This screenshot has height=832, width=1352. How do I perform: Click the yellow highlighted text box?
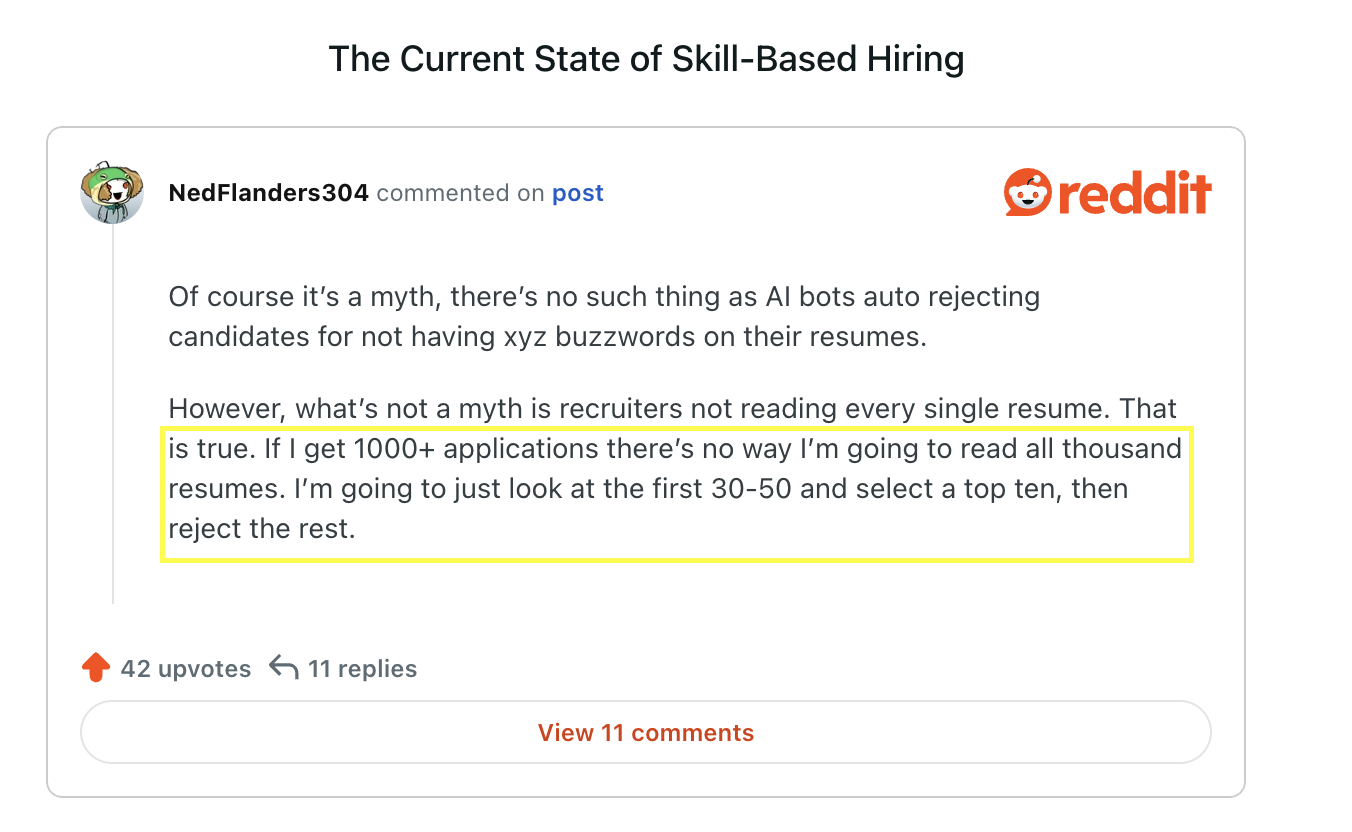pyautogui.click(x=676, y=494)
